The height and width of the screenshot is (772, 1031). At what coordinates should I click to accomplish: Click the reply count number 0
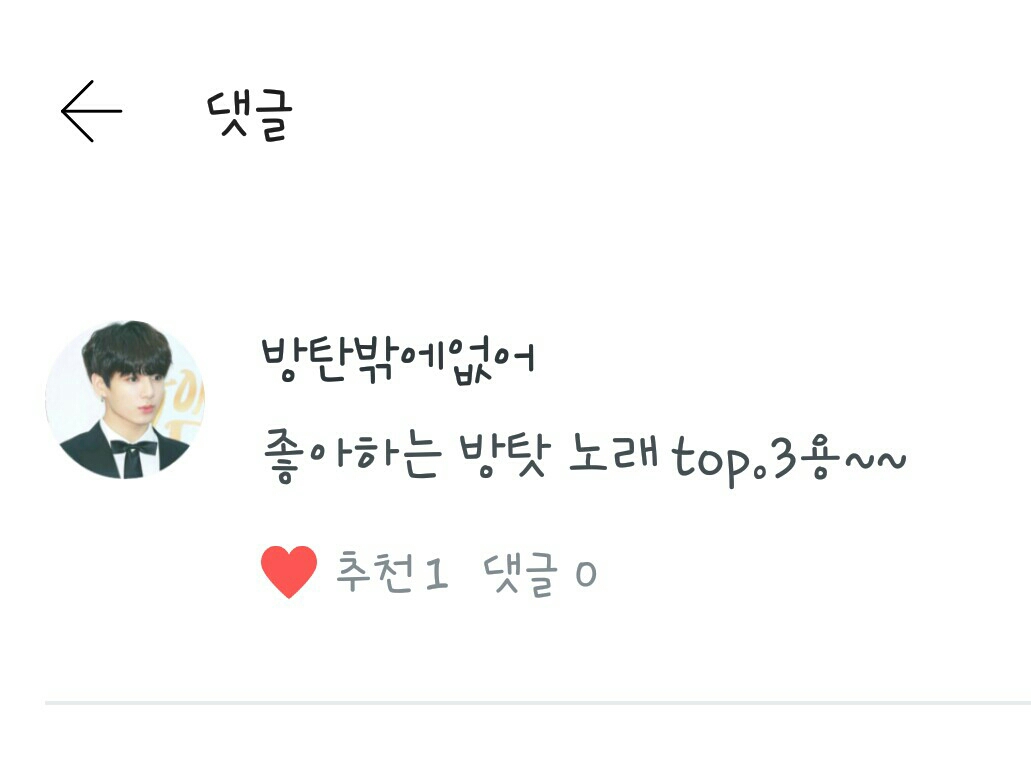[586, 574]
